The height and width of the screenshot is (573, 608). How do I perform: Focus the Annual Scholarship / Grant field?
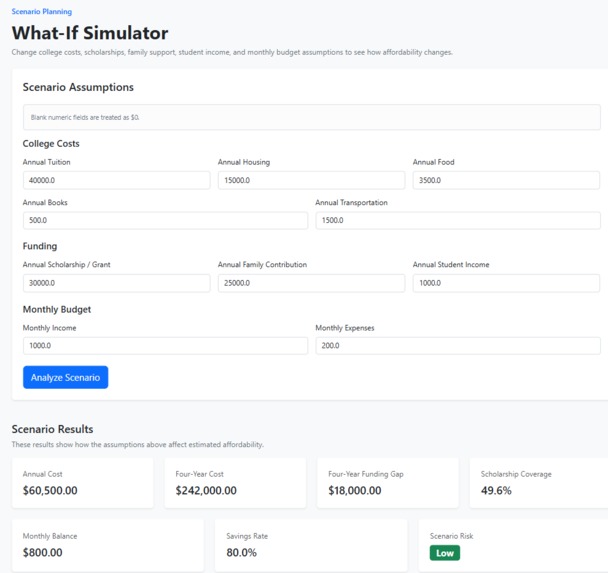(x=116, y=283)
